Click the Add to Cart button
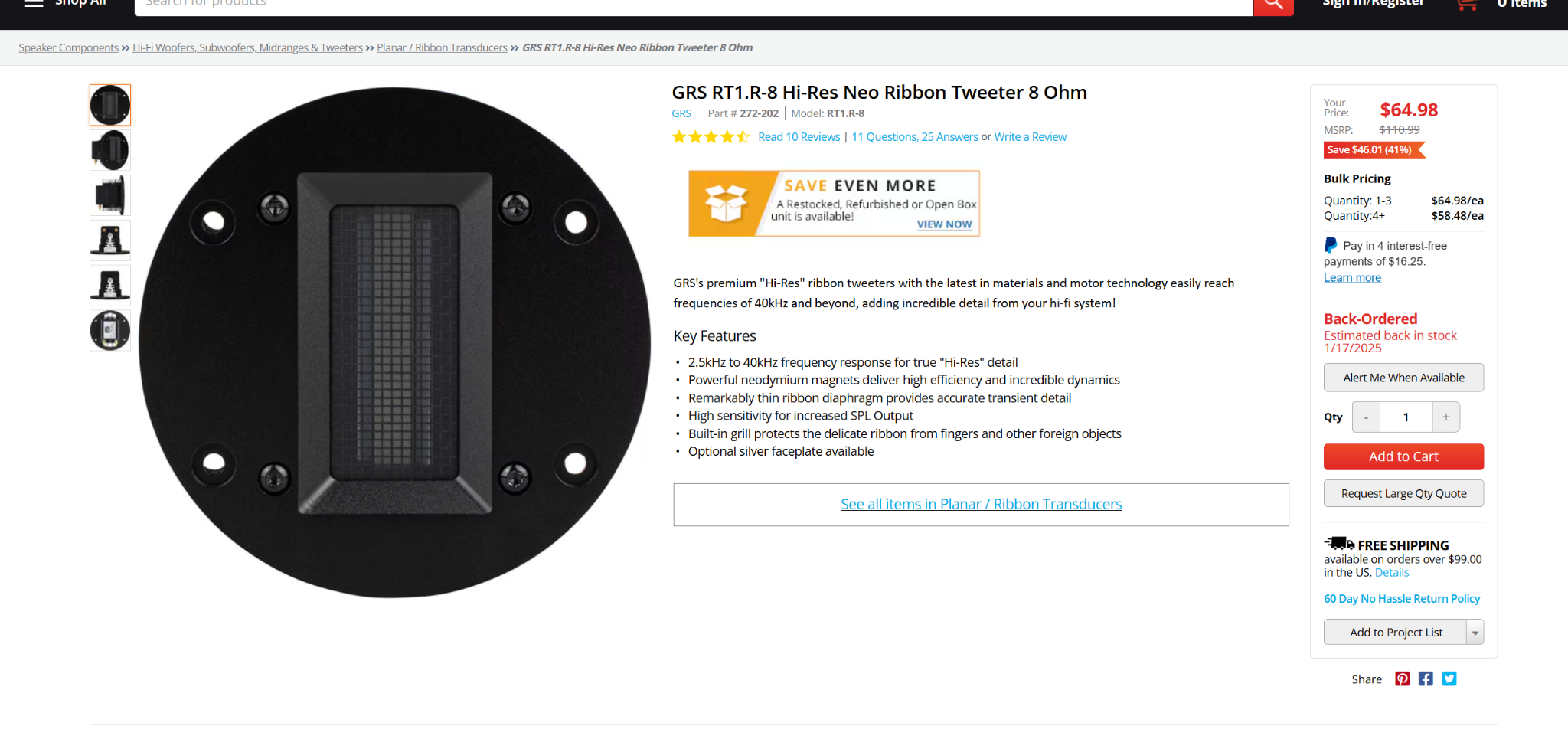The height and width of the screenshot is (736, 1568). 1403,456
